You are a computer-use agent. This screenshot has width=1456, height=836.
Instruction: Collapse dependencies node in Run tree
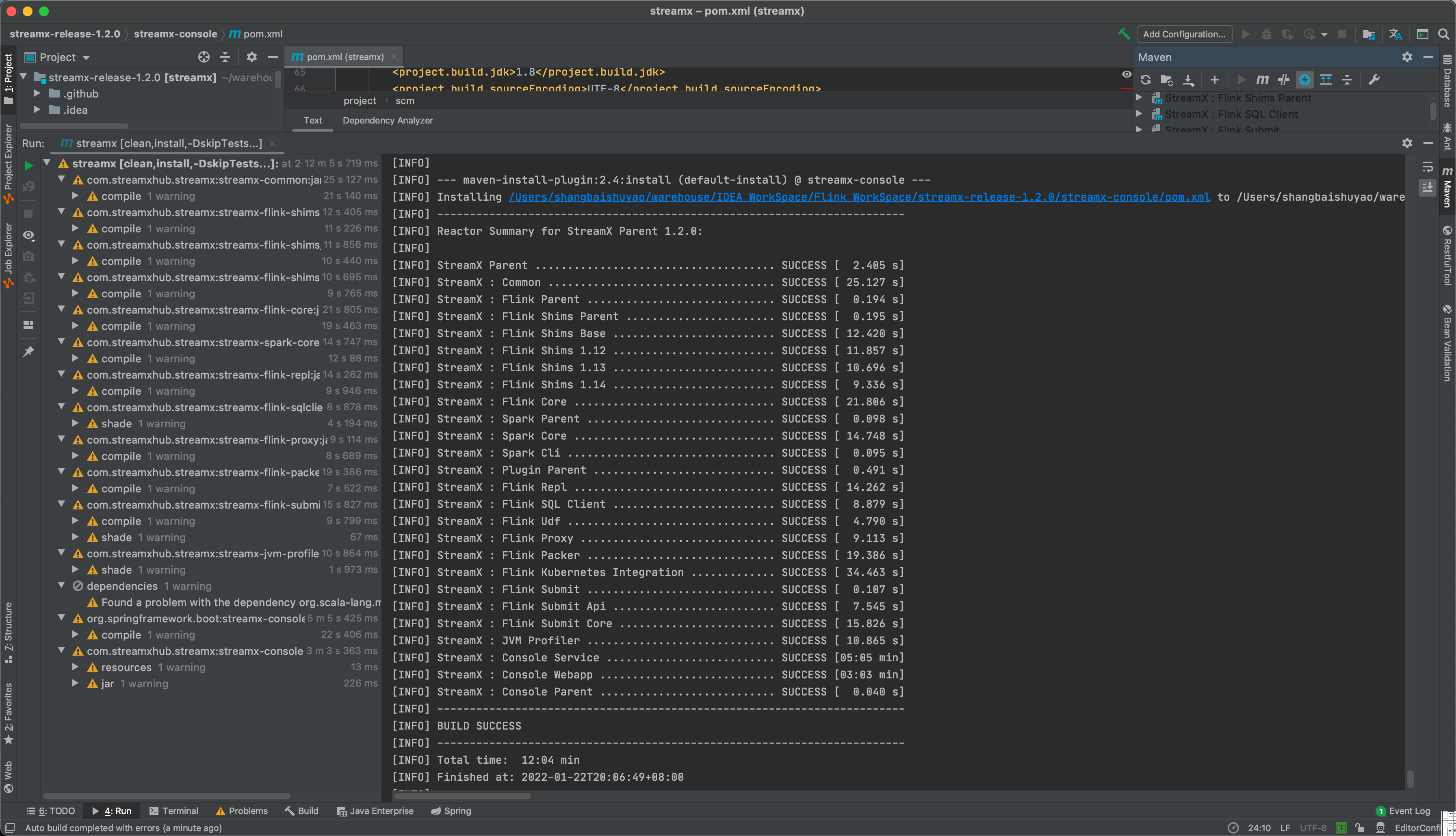tap(61, 585)
